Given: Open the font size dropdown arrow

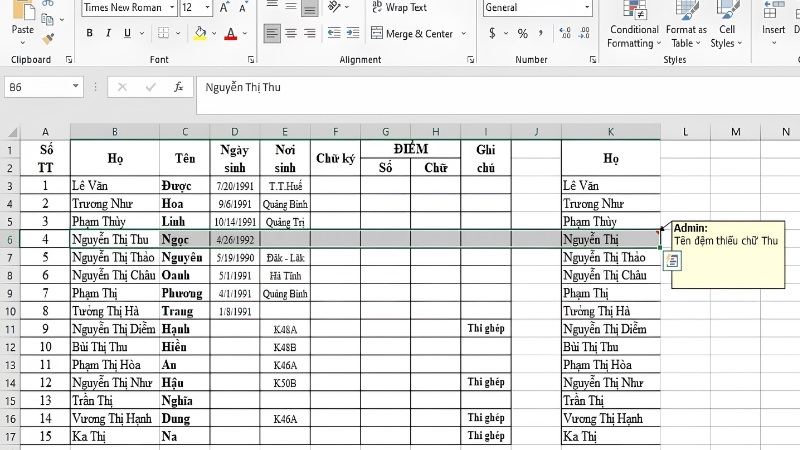Looking at the screenshot, I should 207,7.
